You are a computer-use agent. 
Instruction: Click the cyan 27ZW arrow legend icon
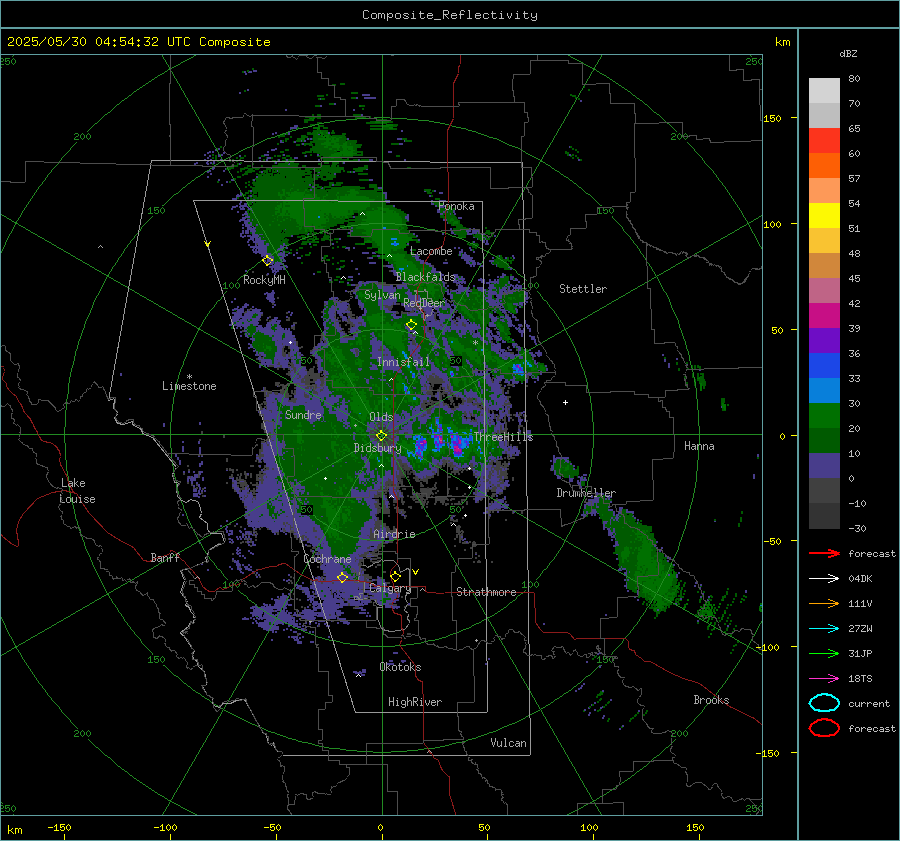click(x=824, y=629)
